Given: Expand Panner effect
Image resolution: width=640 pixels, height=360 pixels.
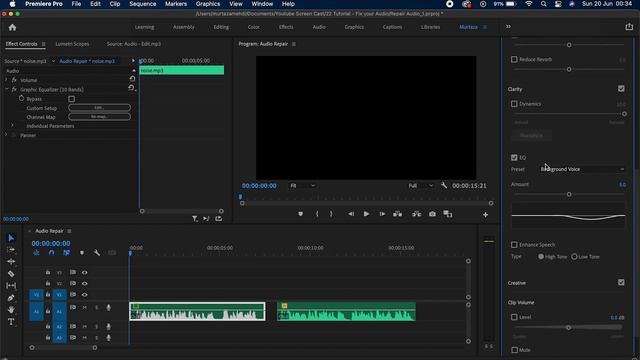Looking at the screenshot, I should pyautogui.click(x=6, y=135).
